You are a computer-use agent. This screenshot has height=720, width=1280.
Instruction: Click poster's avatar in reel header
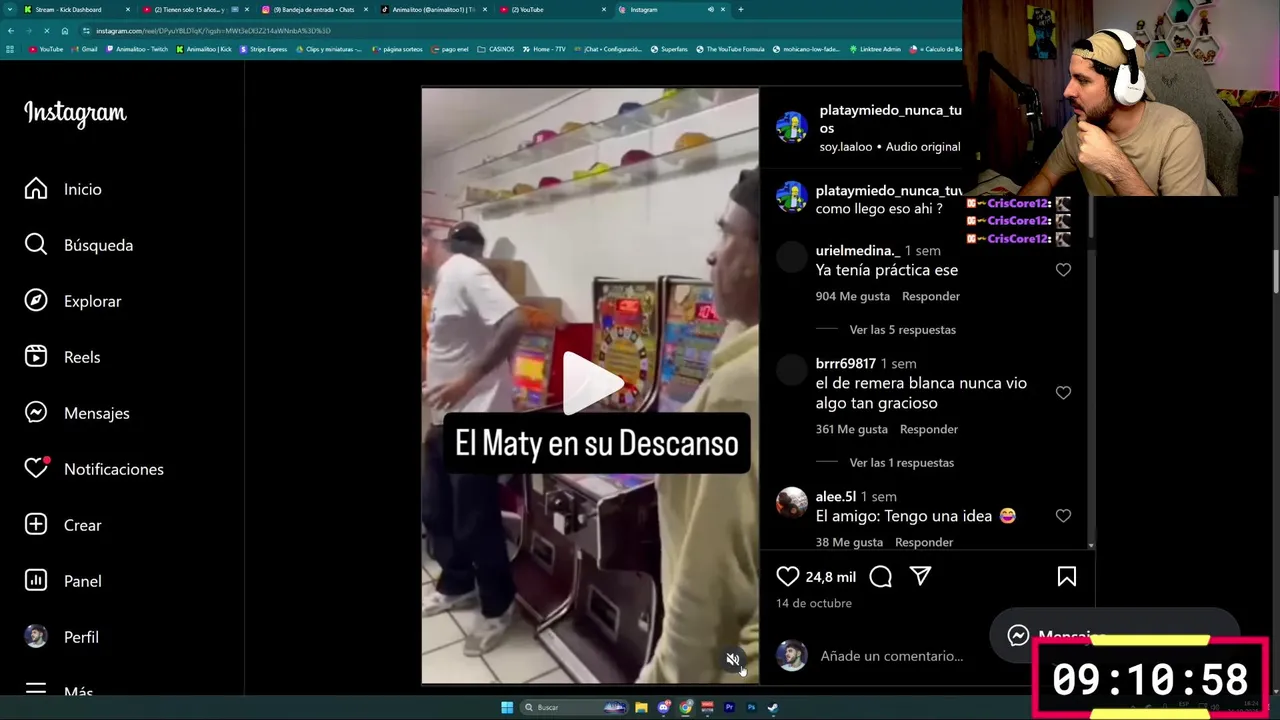click(x=791, y=127)
